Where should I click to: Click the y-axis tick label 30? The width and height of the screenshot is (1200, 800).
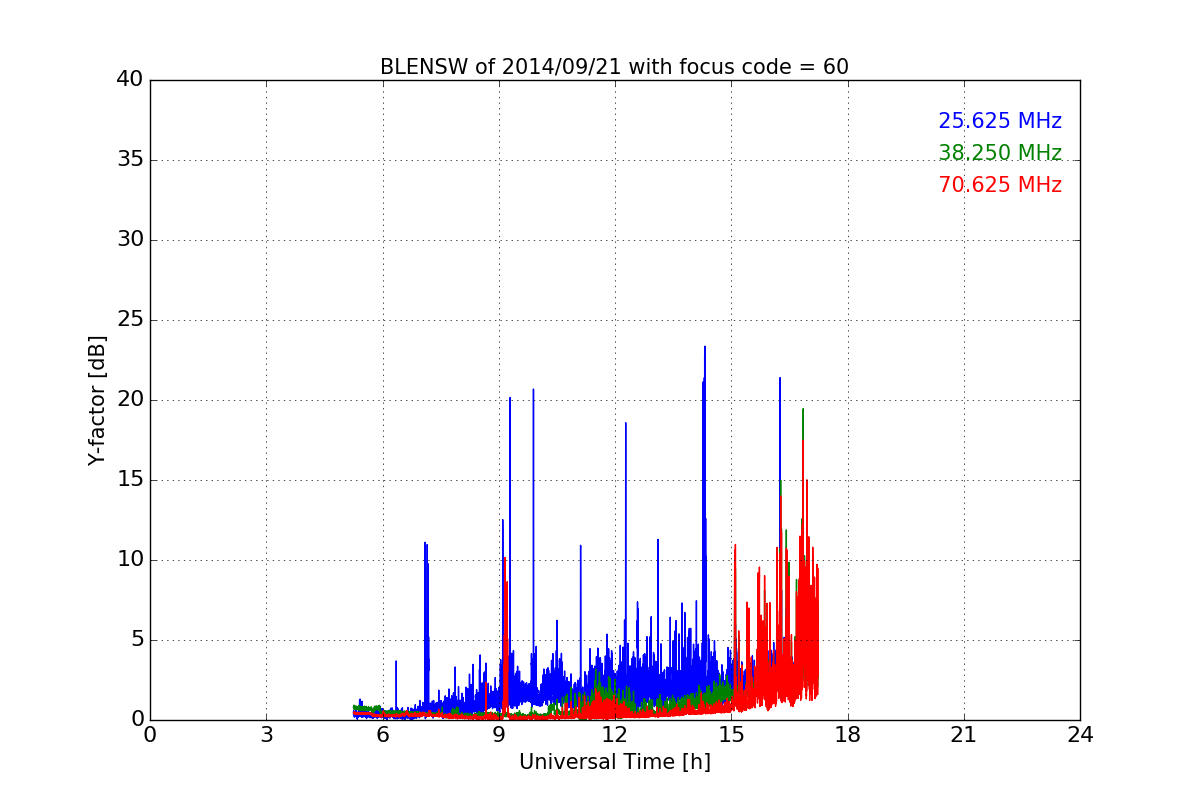(x=129, y=240)
